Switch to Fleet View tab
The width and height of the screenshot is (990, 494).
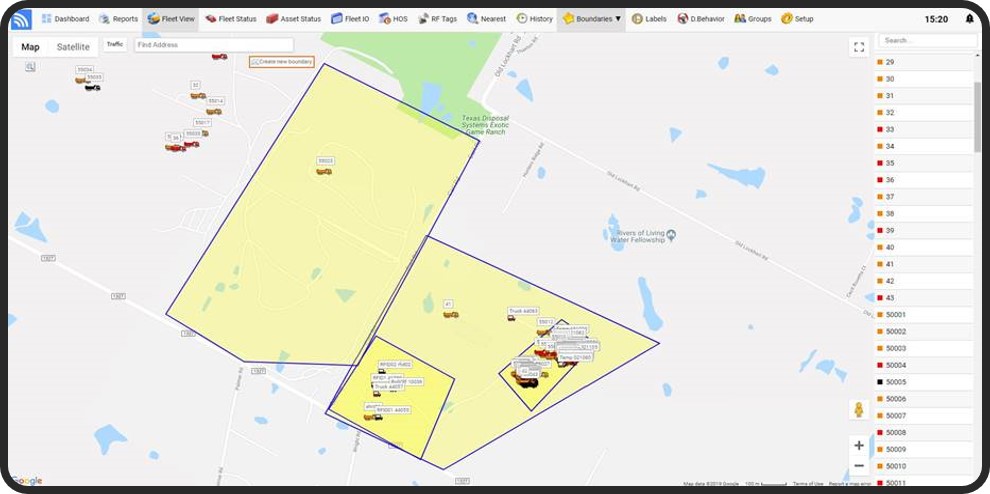[x=170, y=19]
